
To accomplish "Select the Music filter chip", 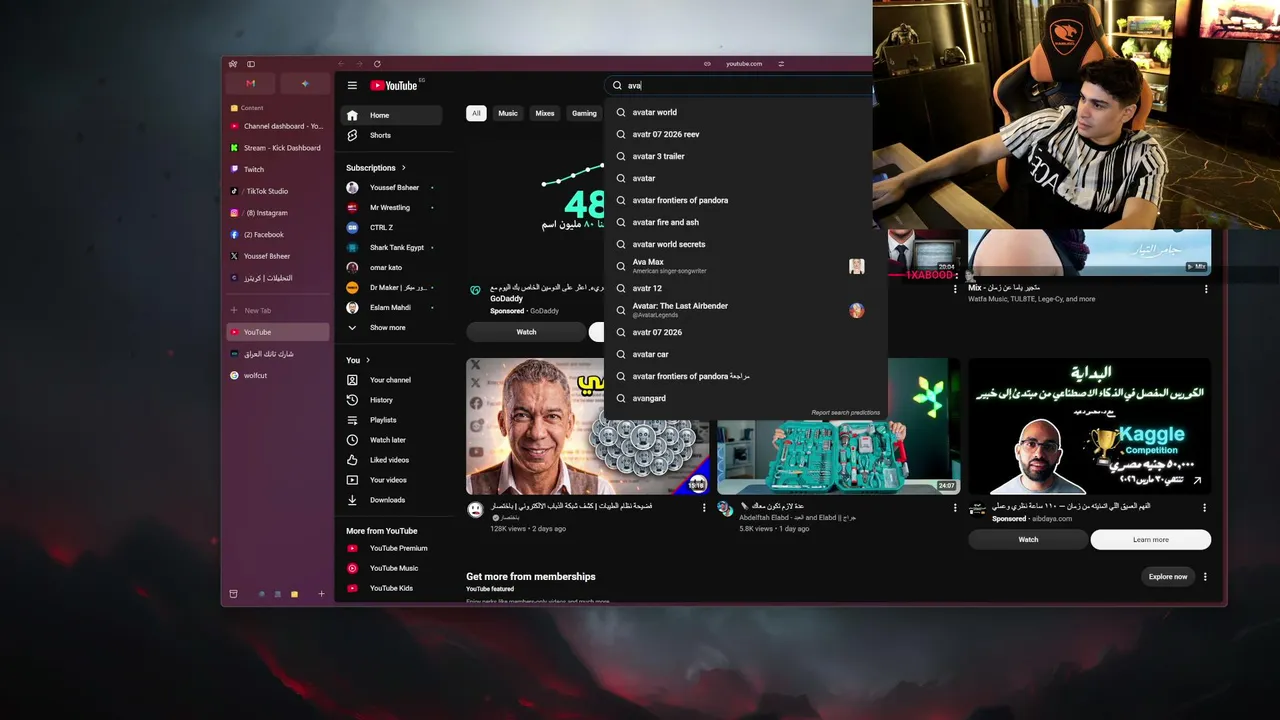I will [508, 114].
